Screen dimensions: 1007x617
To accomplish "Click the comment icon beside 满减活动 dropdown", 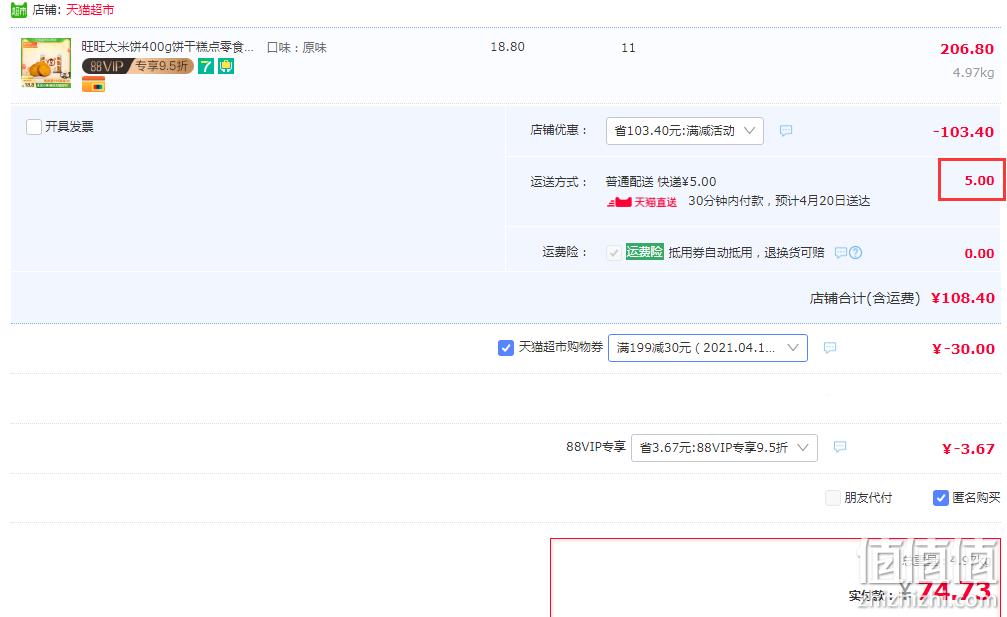I will [785, 131].
